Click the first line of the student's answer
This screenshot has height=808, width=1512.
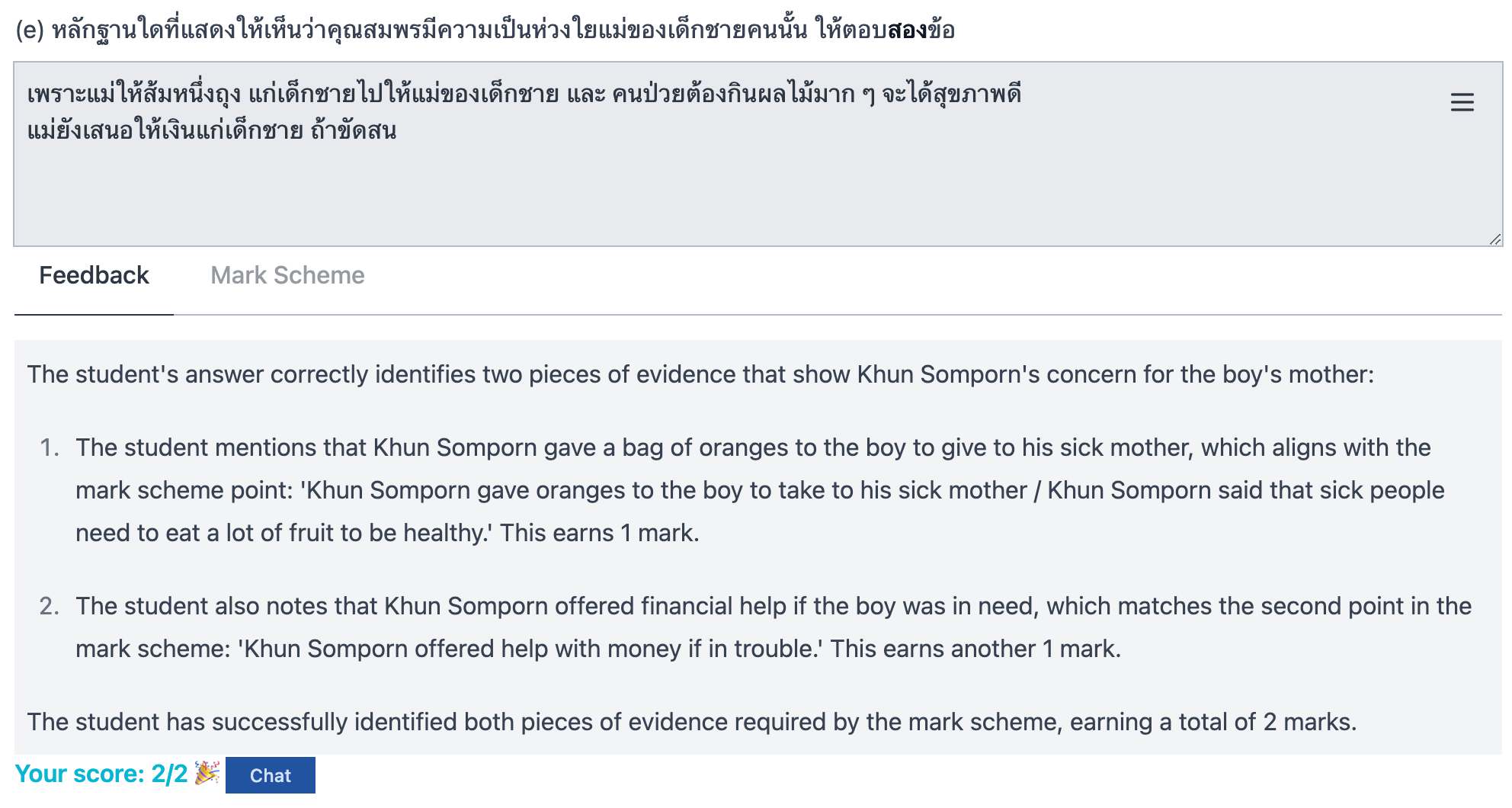(524, 95)
